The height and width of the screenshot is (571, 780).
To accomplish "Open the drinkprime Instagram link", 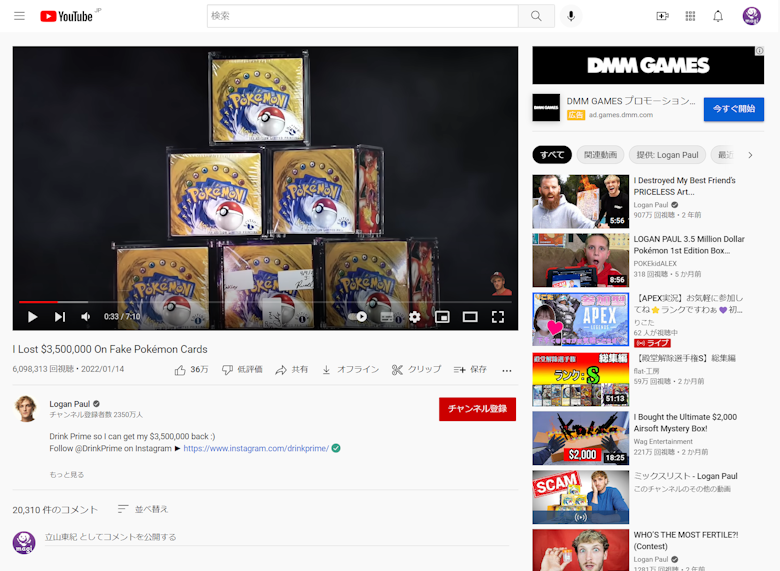I will click(256, 448).
